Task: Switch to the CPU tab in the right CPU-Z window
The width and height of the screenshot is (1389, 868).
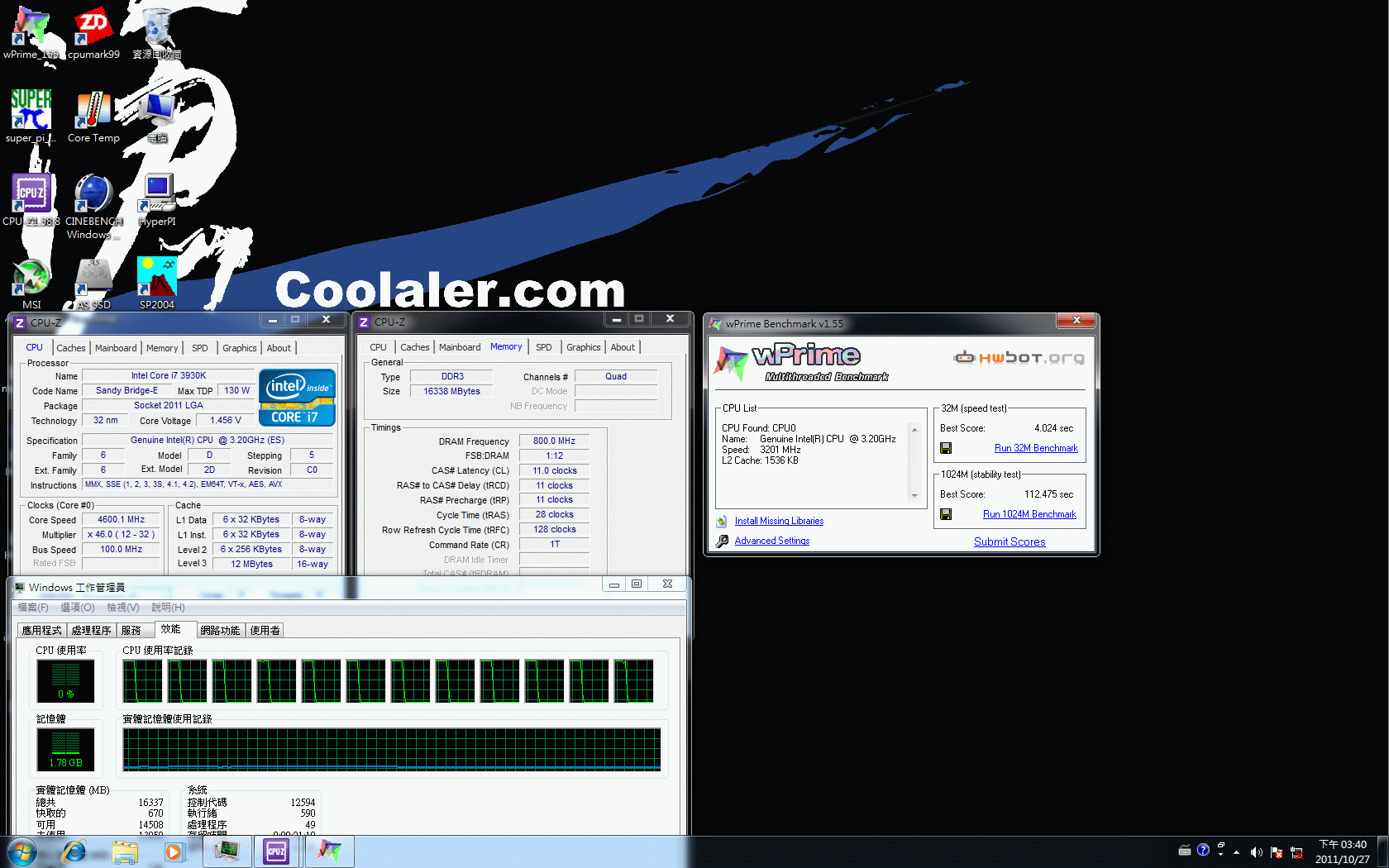Action: (x=378, y=347)
